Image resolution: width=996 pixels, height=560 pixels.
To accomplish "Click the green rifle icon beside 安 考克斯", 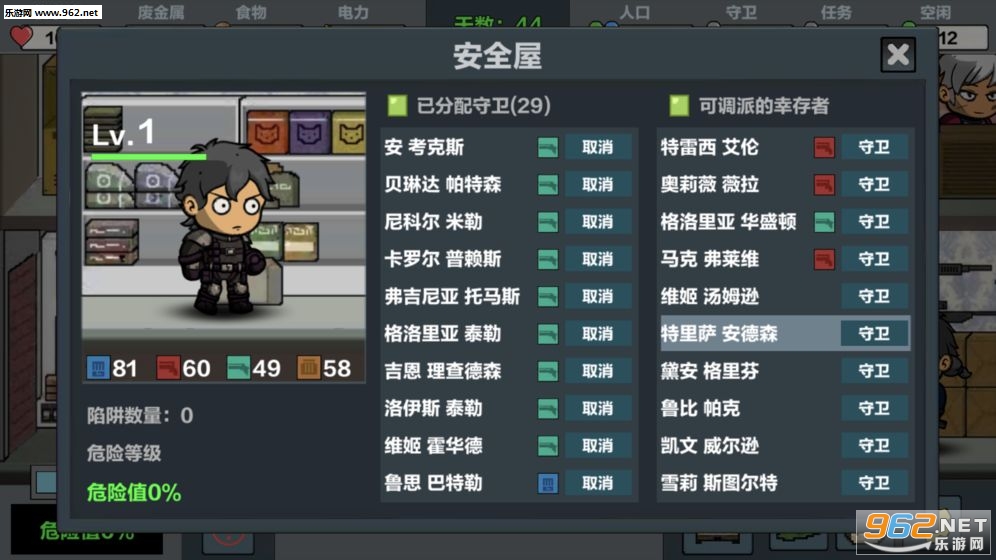I will point(548,147).
